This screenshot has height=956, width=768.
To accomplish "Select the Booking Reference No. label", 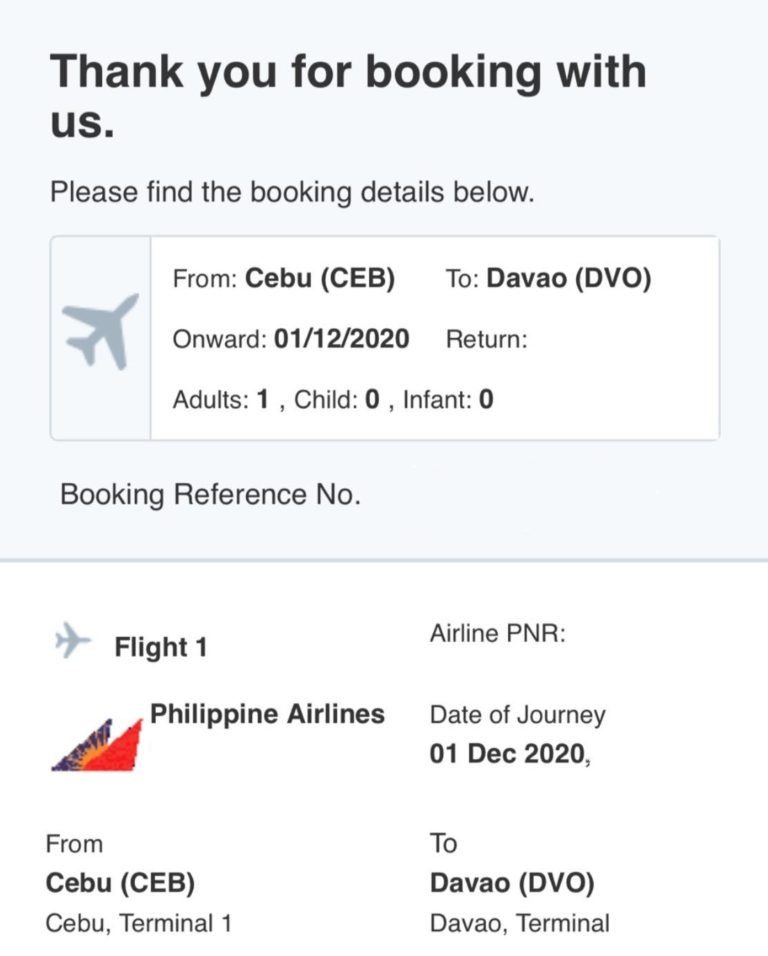I will [x=210, y=495].
